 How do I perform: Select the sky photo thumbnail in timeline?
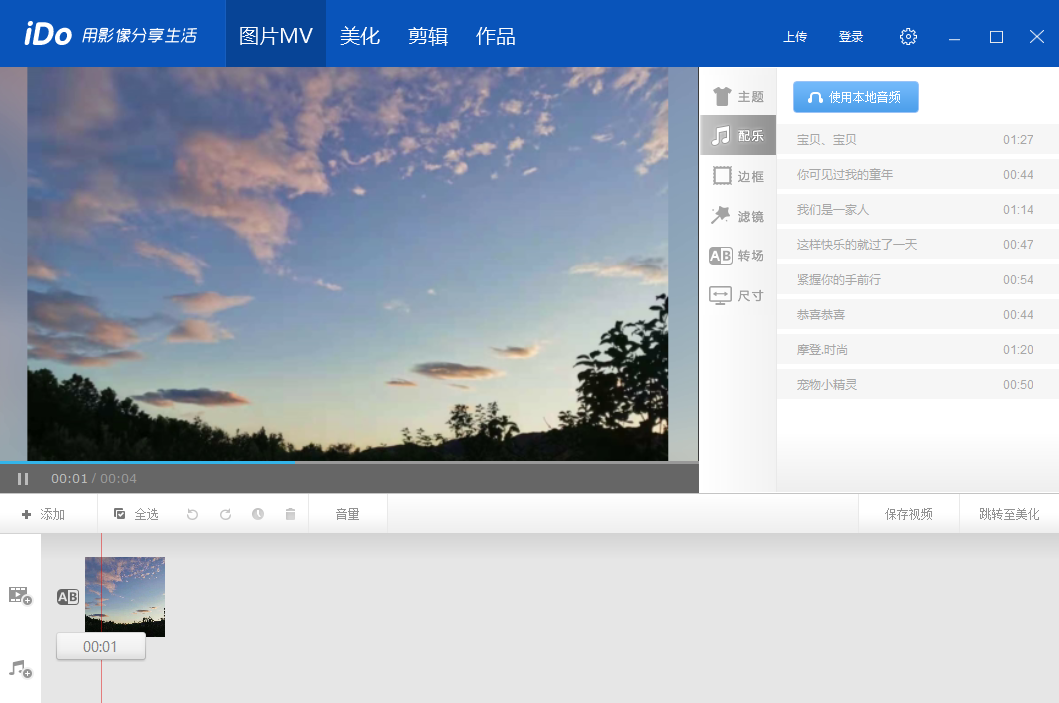(125, 596)
